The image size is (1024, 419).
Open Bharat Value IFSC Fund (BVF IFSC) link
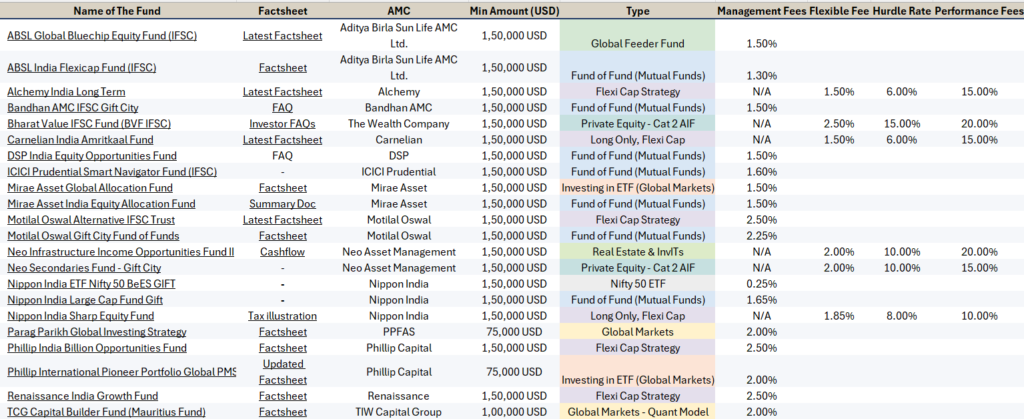click(x=89, y=124)
